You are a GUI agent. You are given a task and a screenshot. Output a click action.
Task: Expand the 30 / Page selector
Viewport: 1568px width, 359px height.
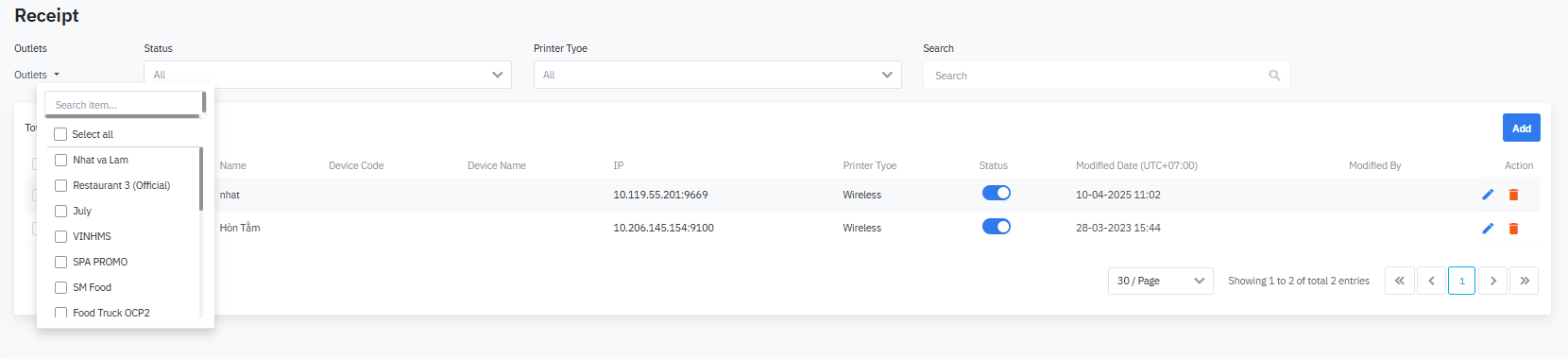point(1160,281)
